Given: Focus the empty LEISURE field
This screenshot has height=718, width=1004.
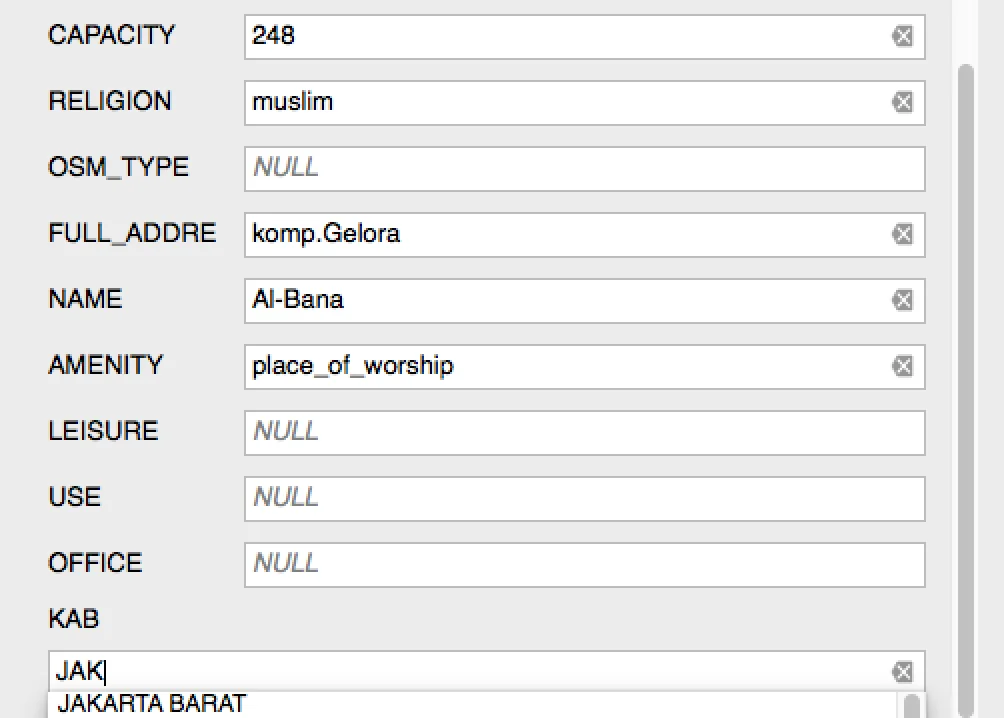Looking at the screenshot, I should coord(584,432).
